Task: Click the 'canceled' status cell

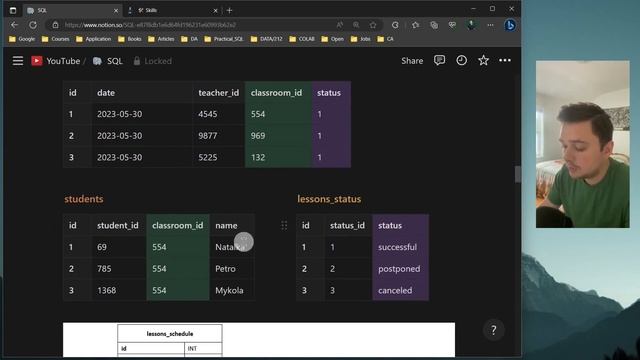Action: tap(400, 290)
